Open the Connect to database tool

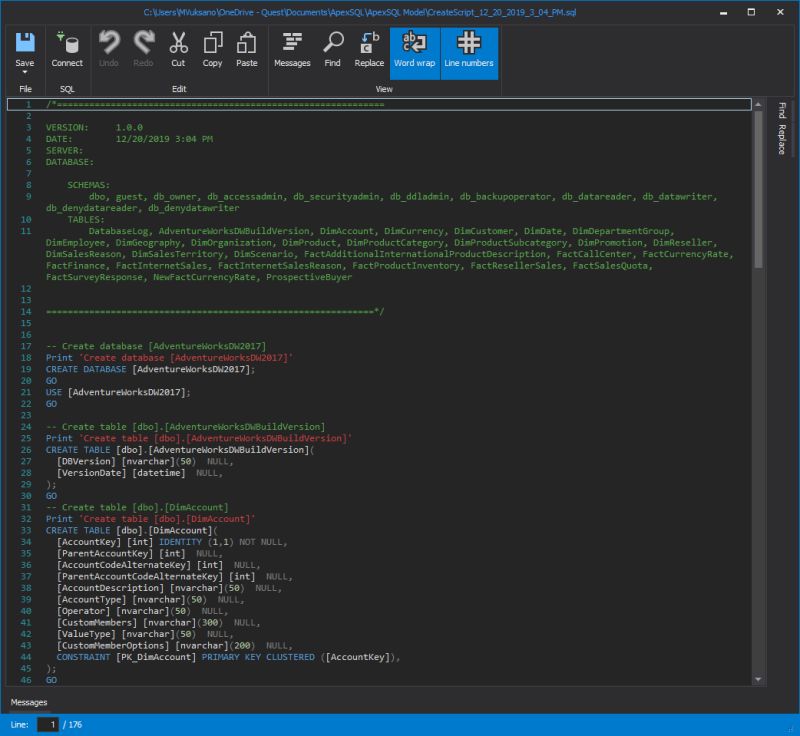(x=65, y=45)
